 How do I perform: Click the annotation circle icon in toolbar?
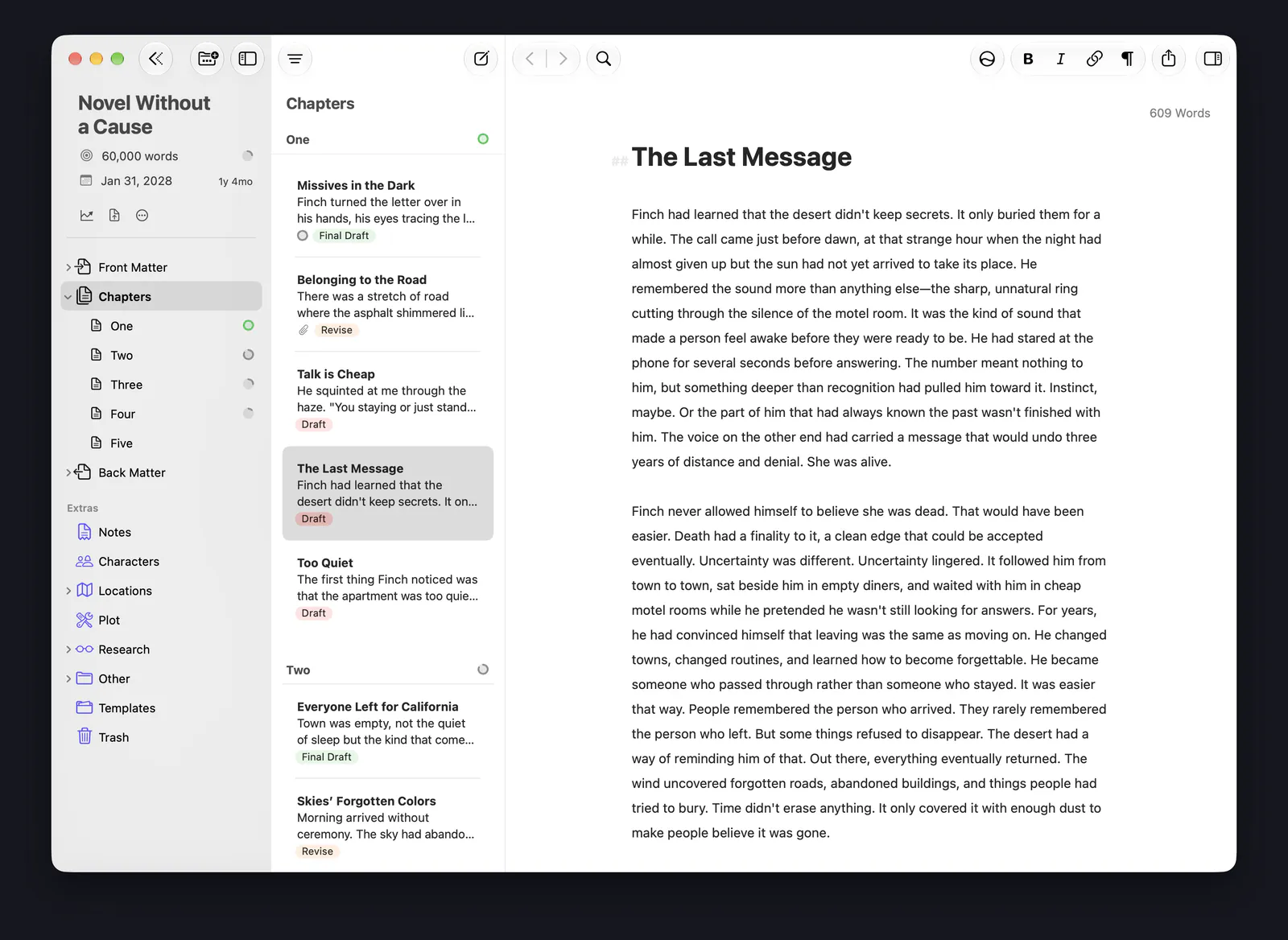[987, 59]
